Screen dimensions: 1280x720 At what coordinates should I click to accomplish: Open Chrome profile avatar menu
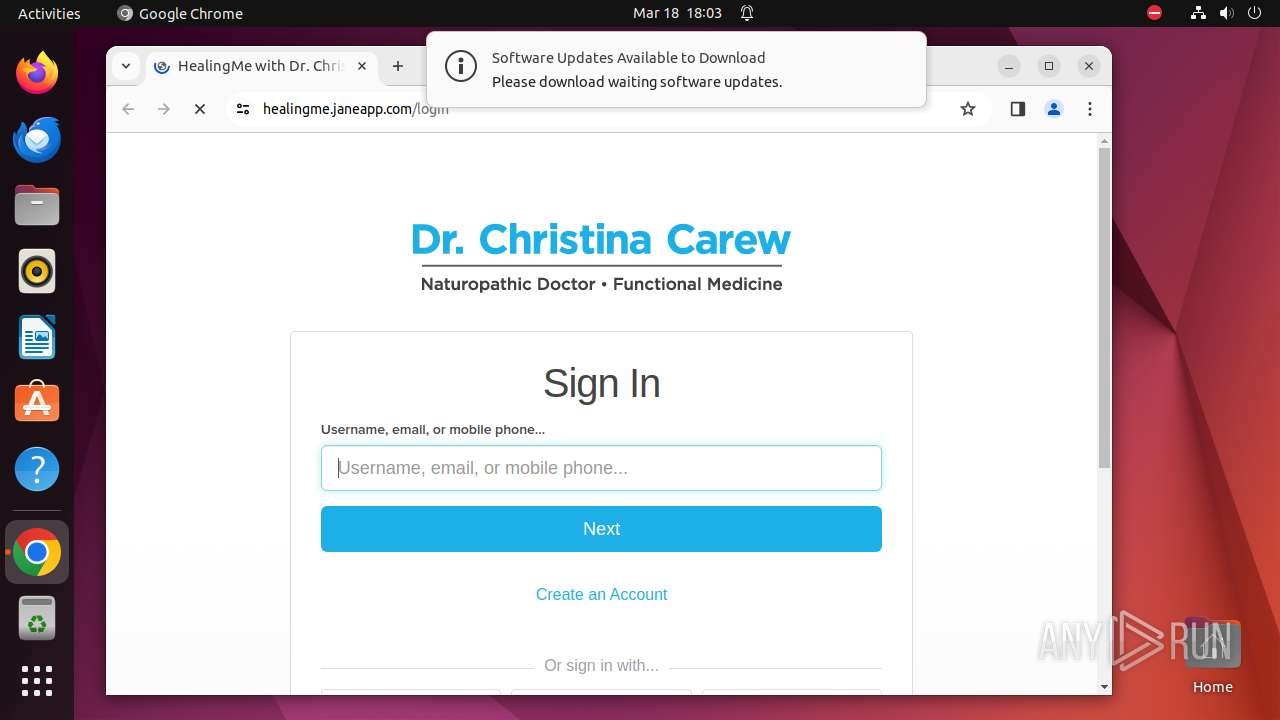click(x=1054, y=109)
